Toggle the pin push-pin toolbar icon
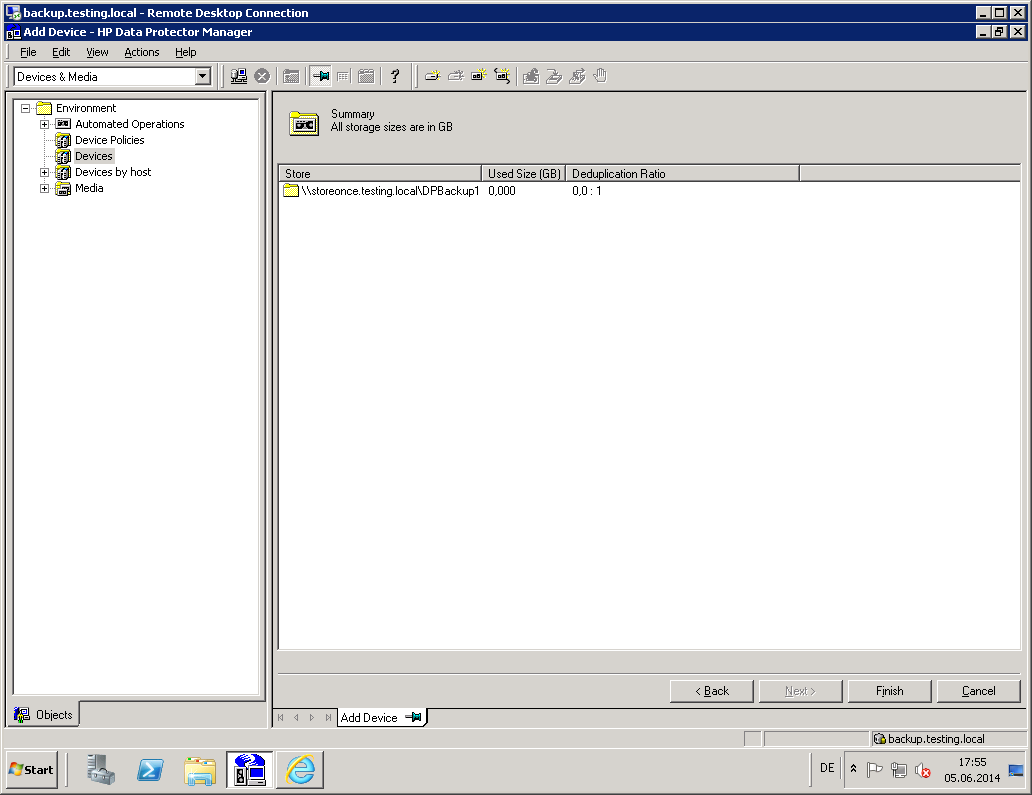 pos(321,76)
